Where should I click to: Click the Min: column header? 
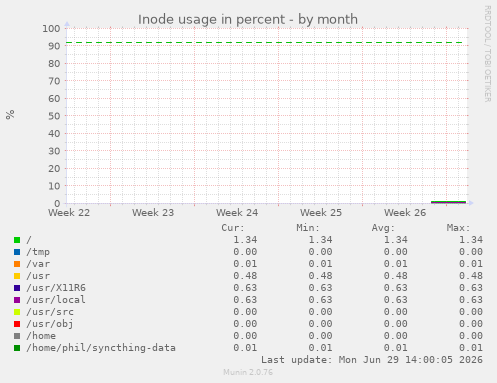[x=308, y=228]
